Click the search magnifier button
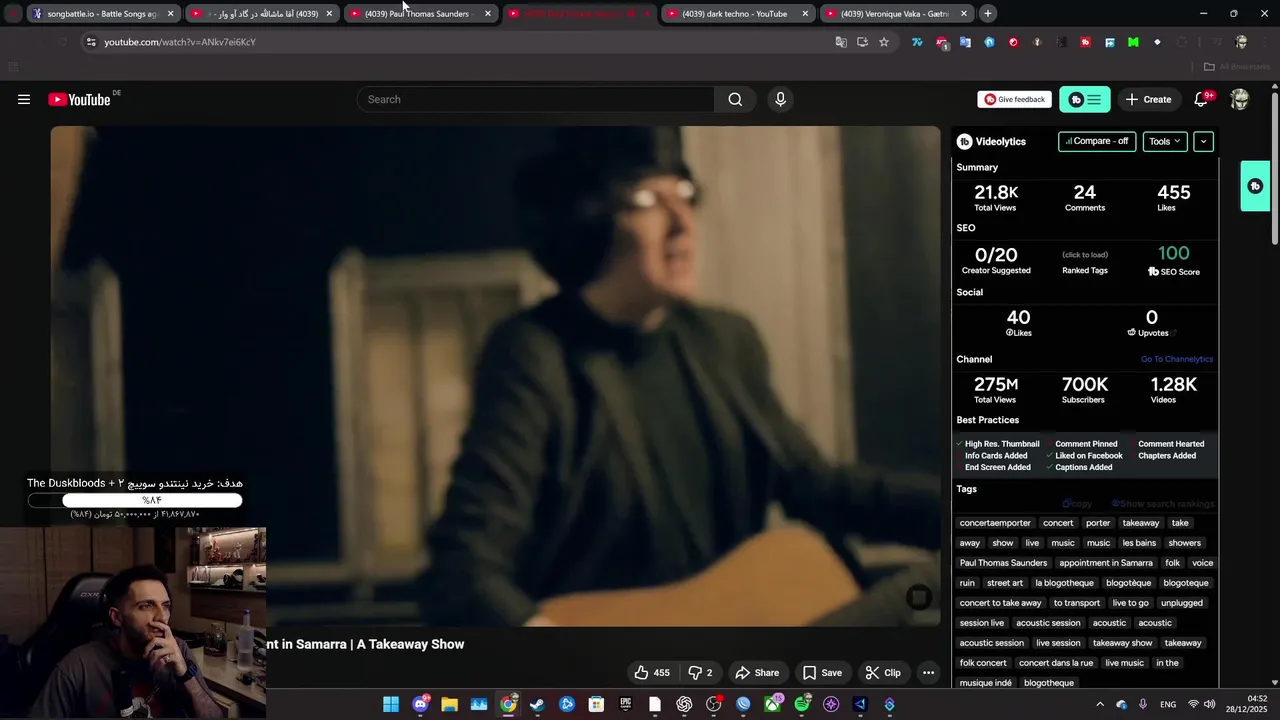1280x720 pixels. [735, 99]
